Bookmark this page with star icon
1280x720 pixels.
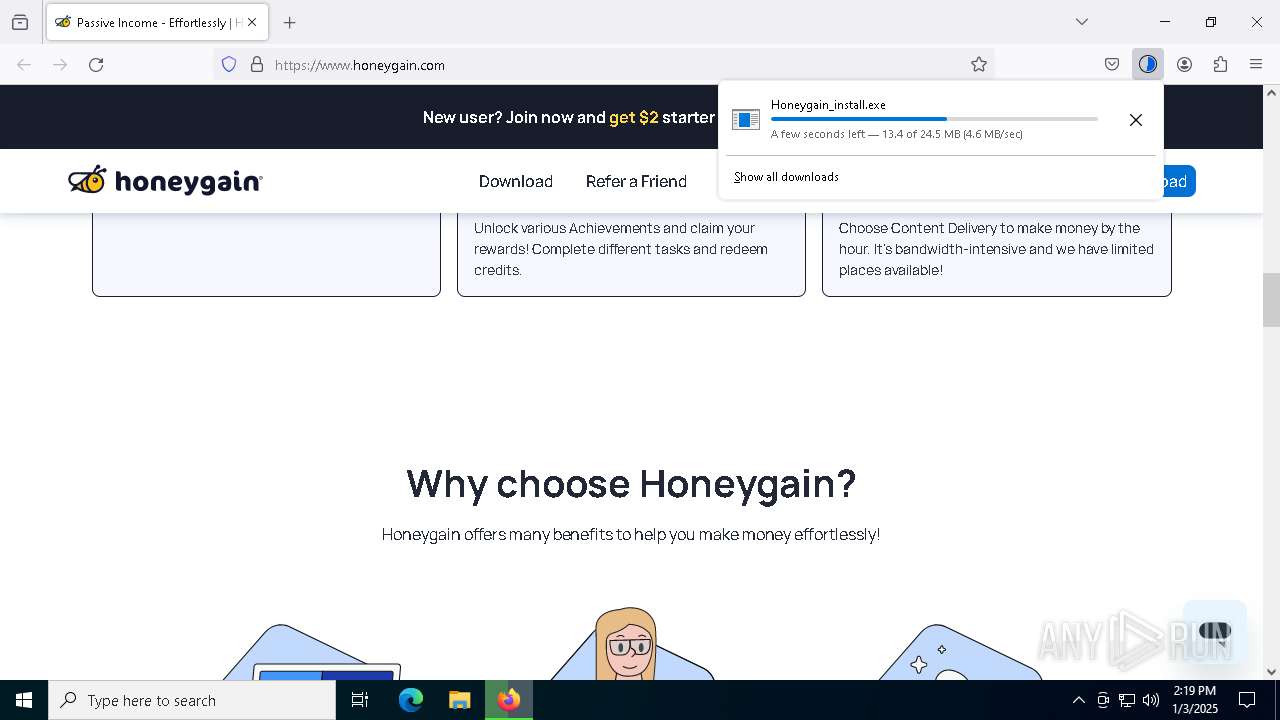[x=979, y=65]
